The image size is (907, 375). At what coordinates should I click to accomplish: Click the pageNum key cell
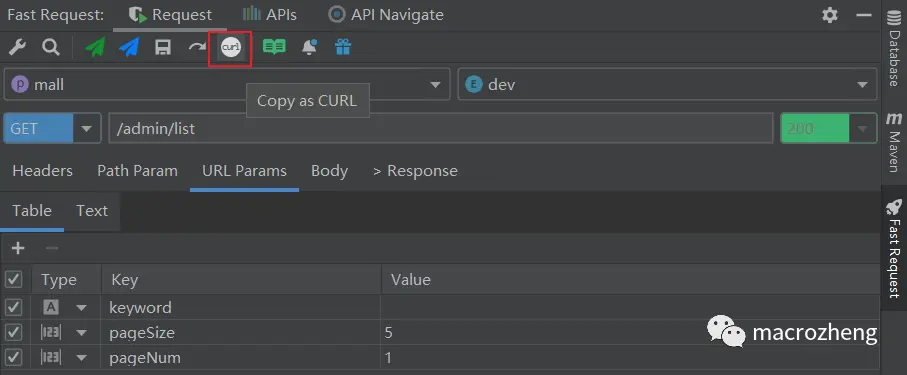pyautogui.click(x=241, y=358)
